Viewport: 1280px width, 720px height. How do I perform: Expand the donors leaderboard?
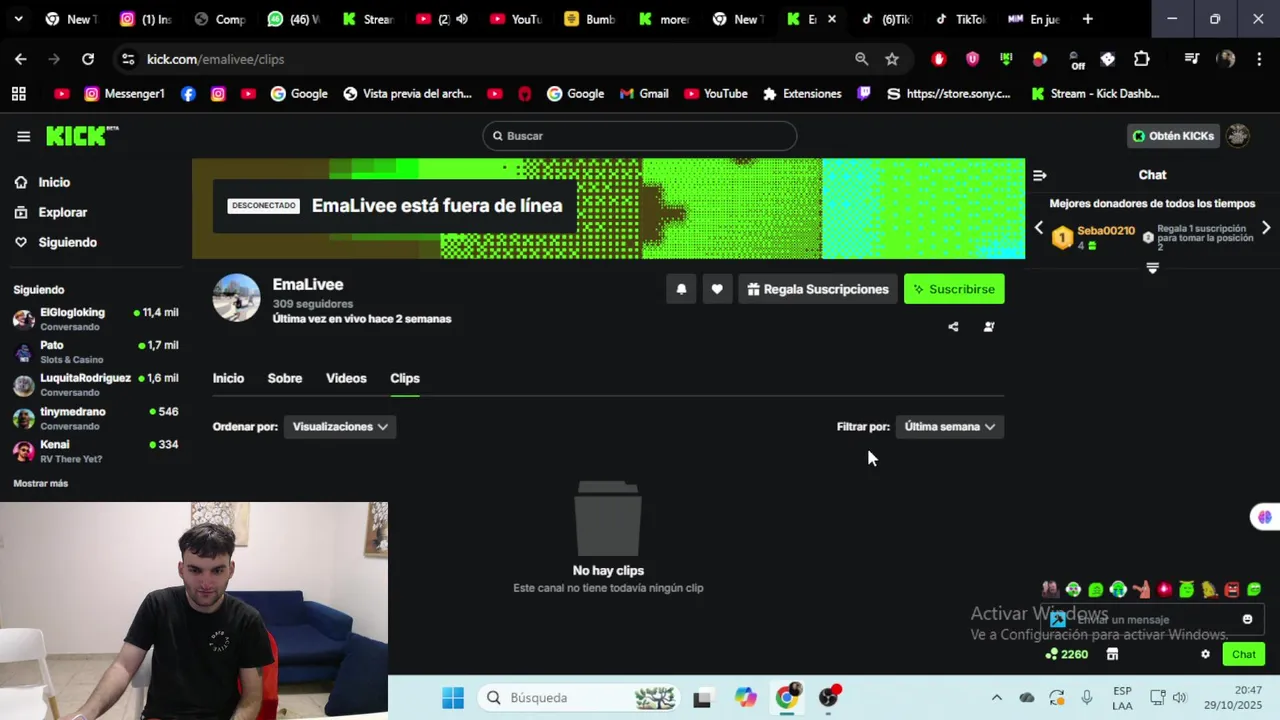[x=1152, y=268]
